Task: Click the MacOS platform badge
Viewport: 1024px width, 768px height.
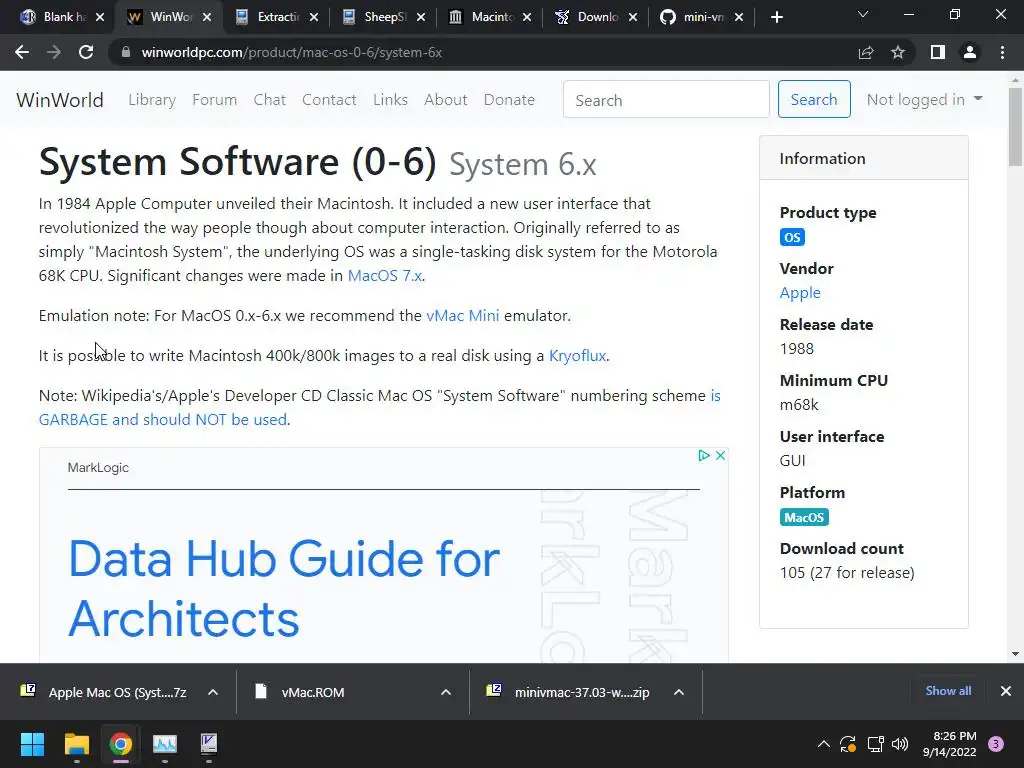Action: [804, 517]
